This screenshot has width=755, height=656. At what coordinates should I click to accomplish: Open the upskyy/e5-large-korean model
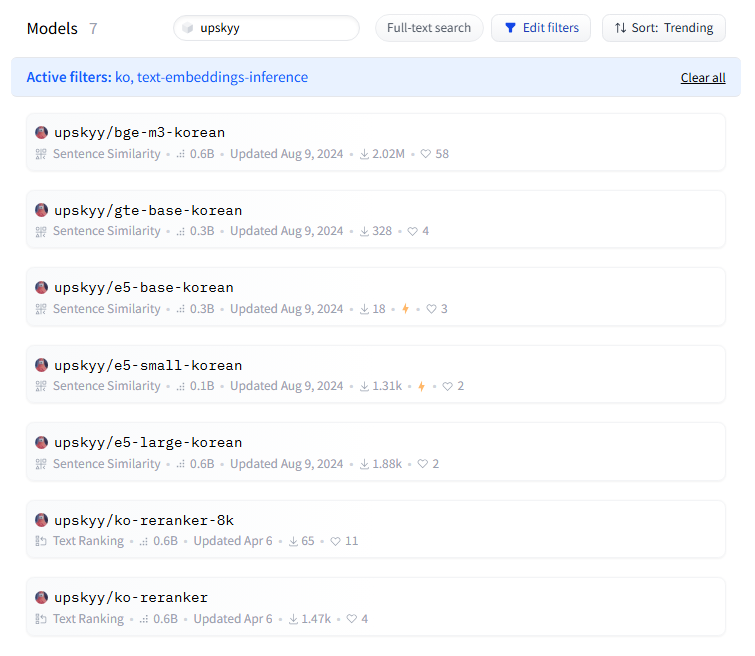[x=376, y=452]
